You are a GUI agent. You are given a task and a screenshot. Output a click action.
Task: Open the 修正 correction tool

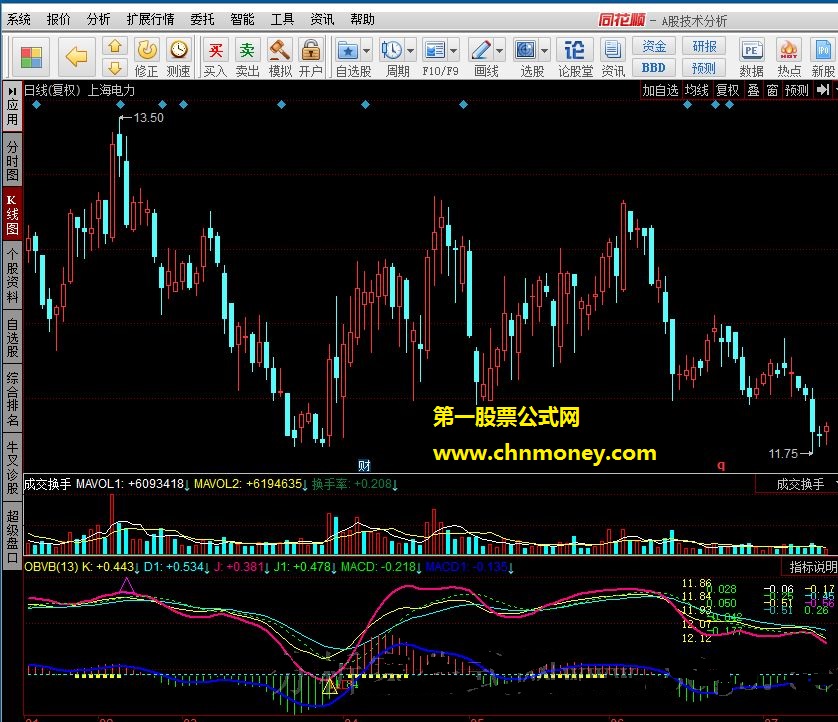pos(147,58)
